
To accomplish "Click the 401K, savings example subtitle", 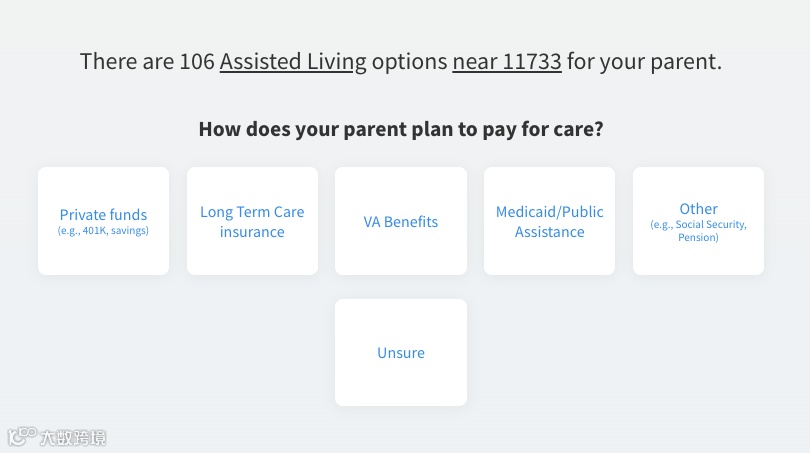I will tap(103, 231).
